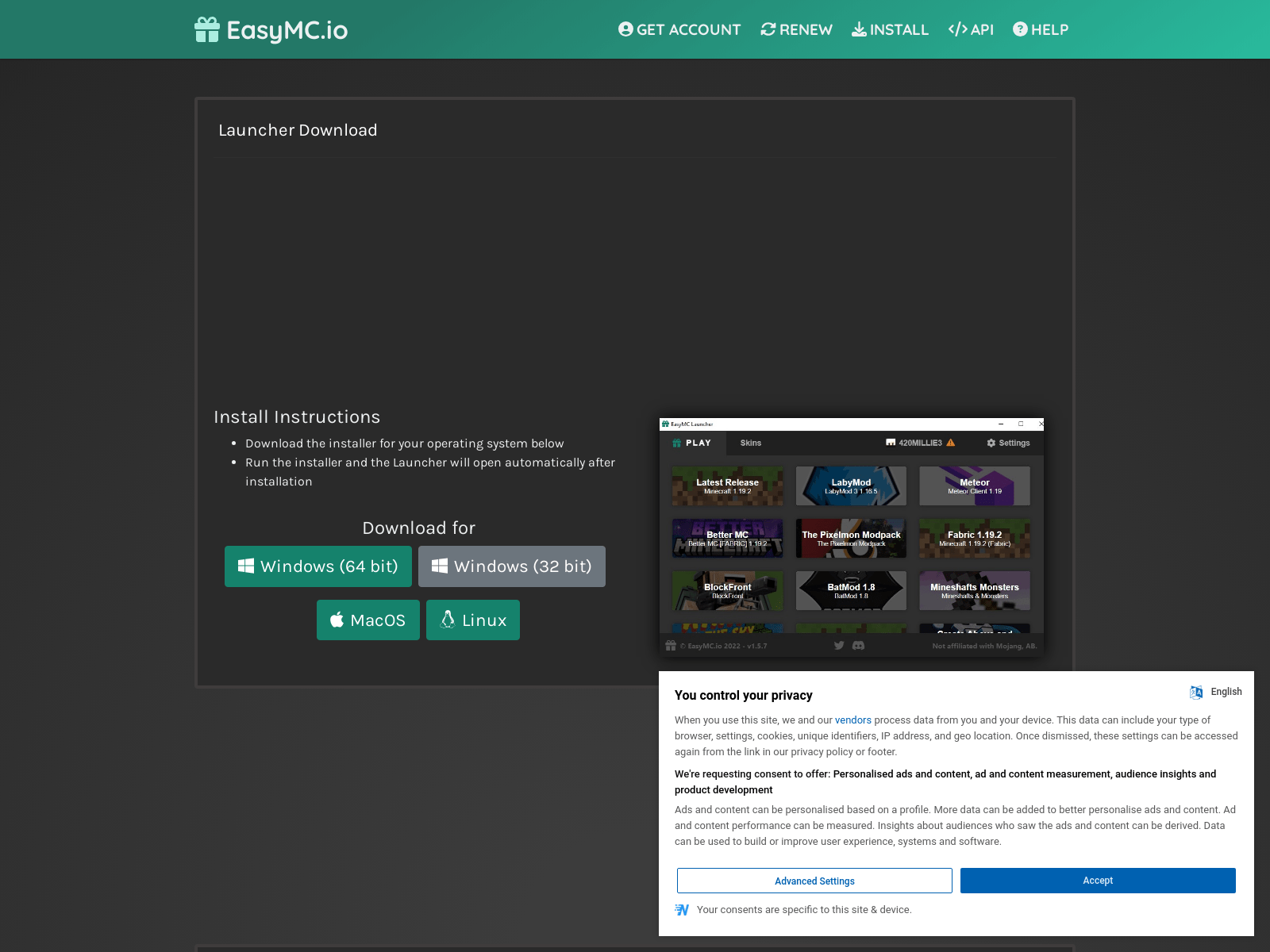The image size is (1270, 952).
Task: Click 'Your consents are specific to this site & device.'
Action: coord(804,910)
